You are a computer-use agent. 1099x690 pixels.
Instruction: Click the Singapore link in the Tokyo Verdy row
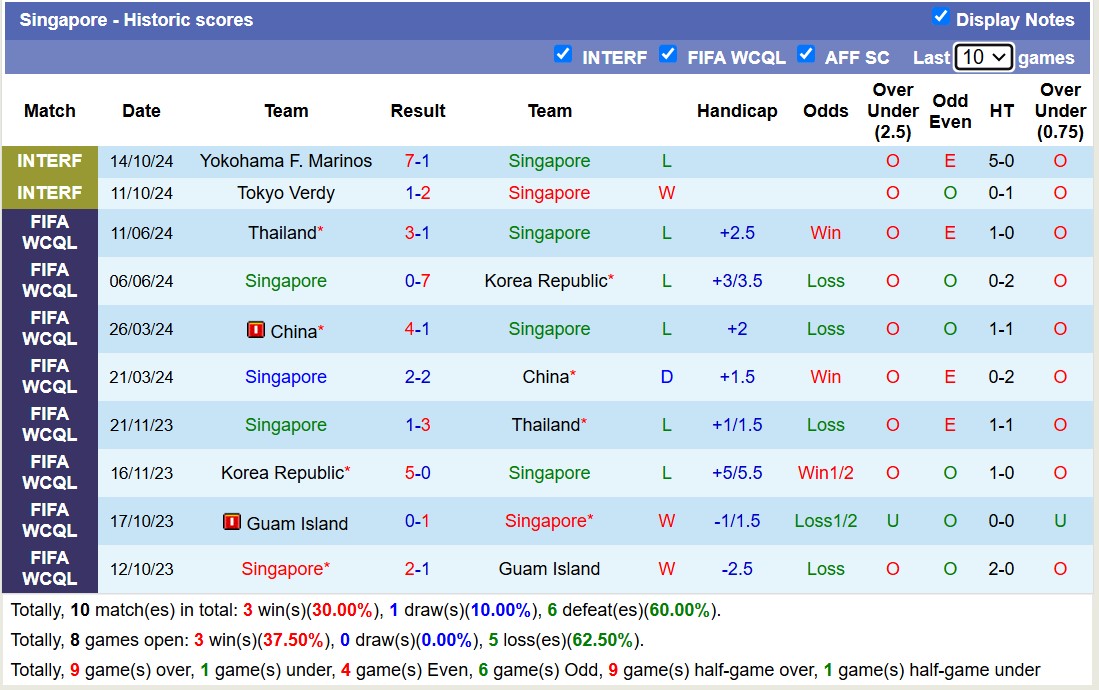coord(549,193)
